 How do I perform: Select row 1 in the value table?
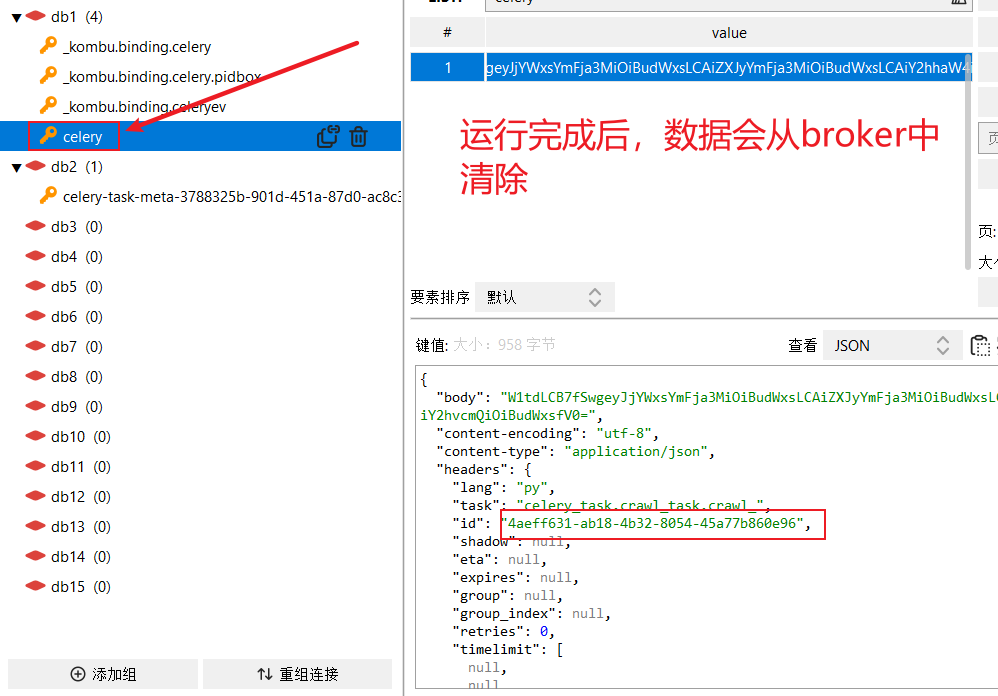pos(691,67)
